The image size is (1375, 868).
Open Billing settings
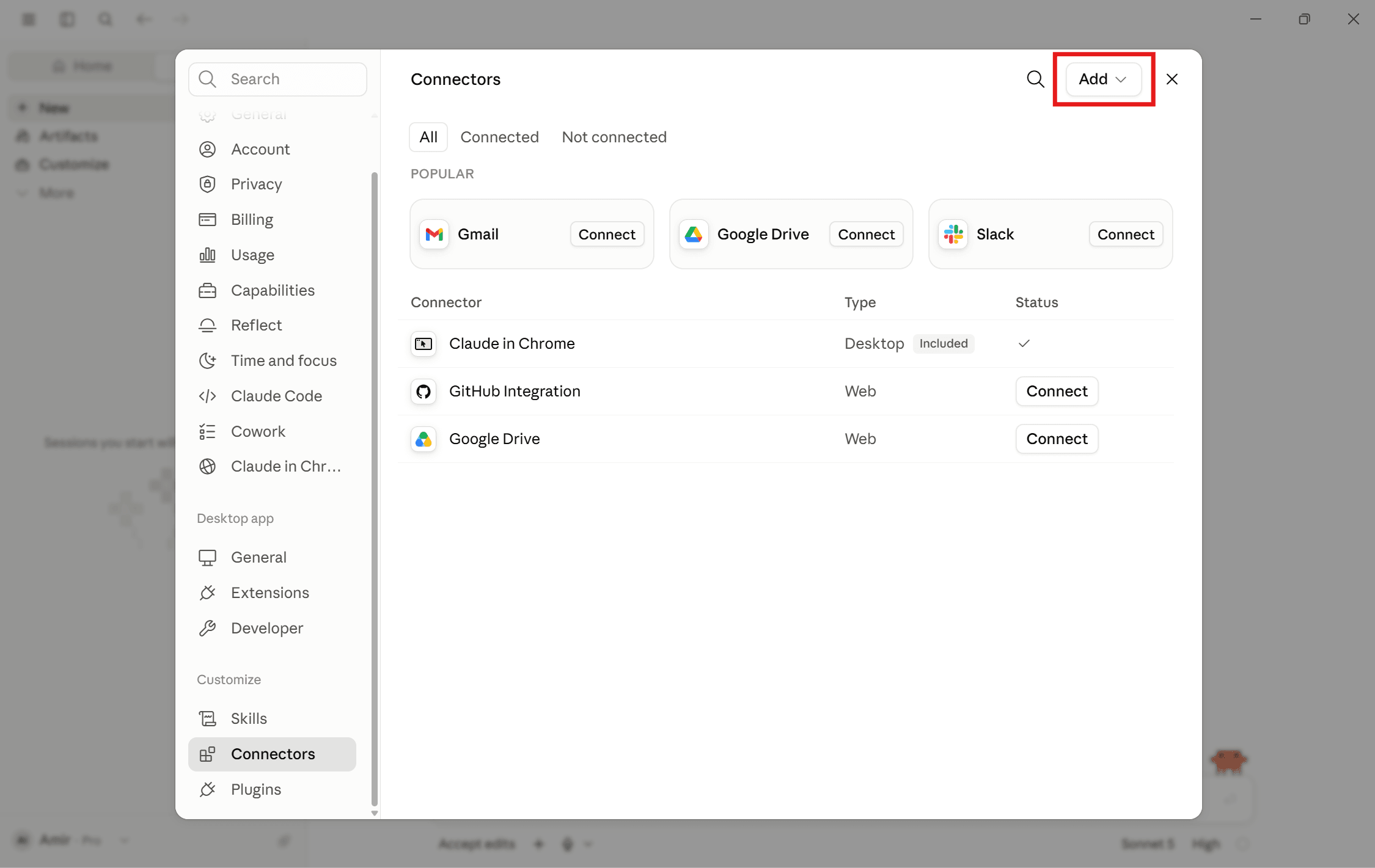point(272,219)
